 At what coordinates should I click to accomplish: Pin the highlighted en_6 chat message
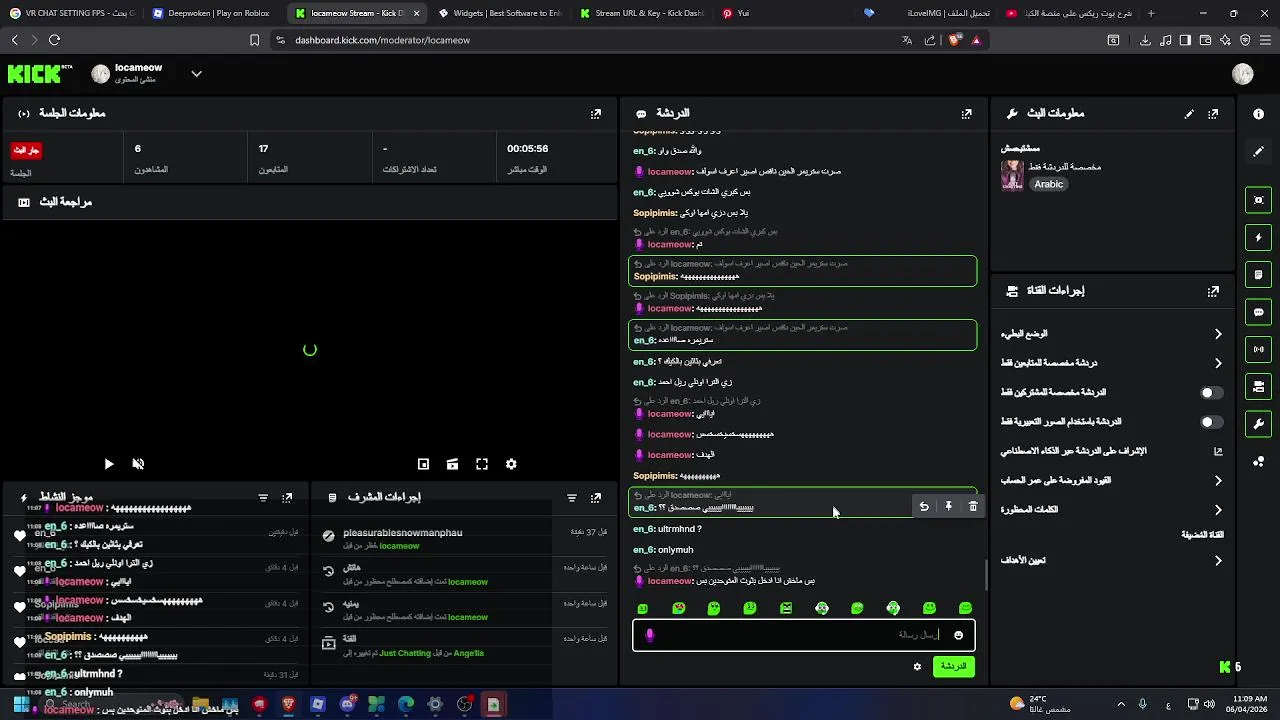(x=949, y=507)
